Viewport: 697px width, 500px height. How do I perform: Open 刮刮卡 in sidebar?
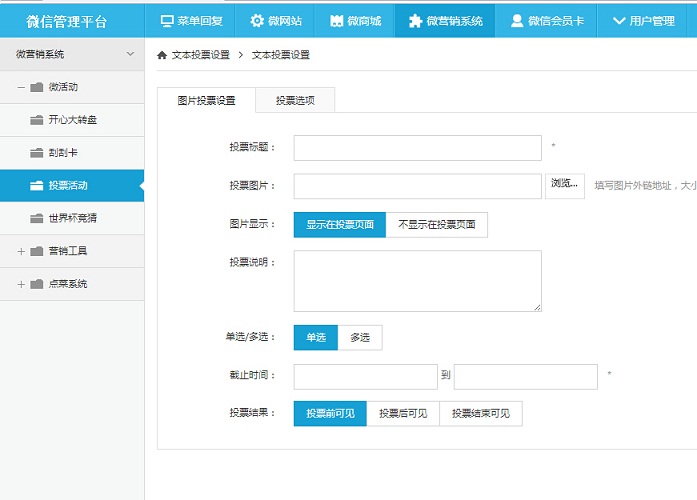[72, 153]
